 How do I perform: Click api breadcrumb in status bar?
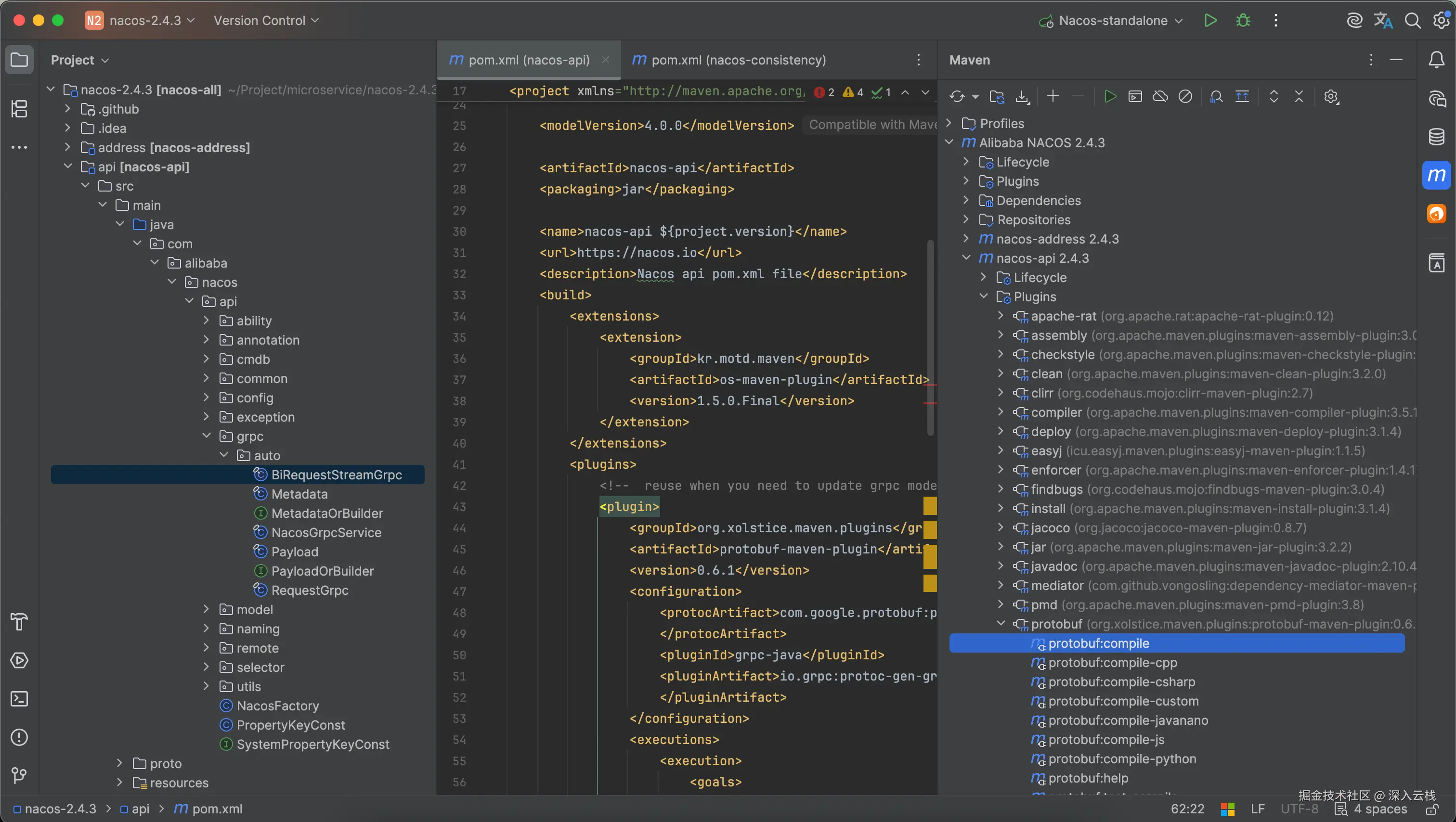[135, 809]
